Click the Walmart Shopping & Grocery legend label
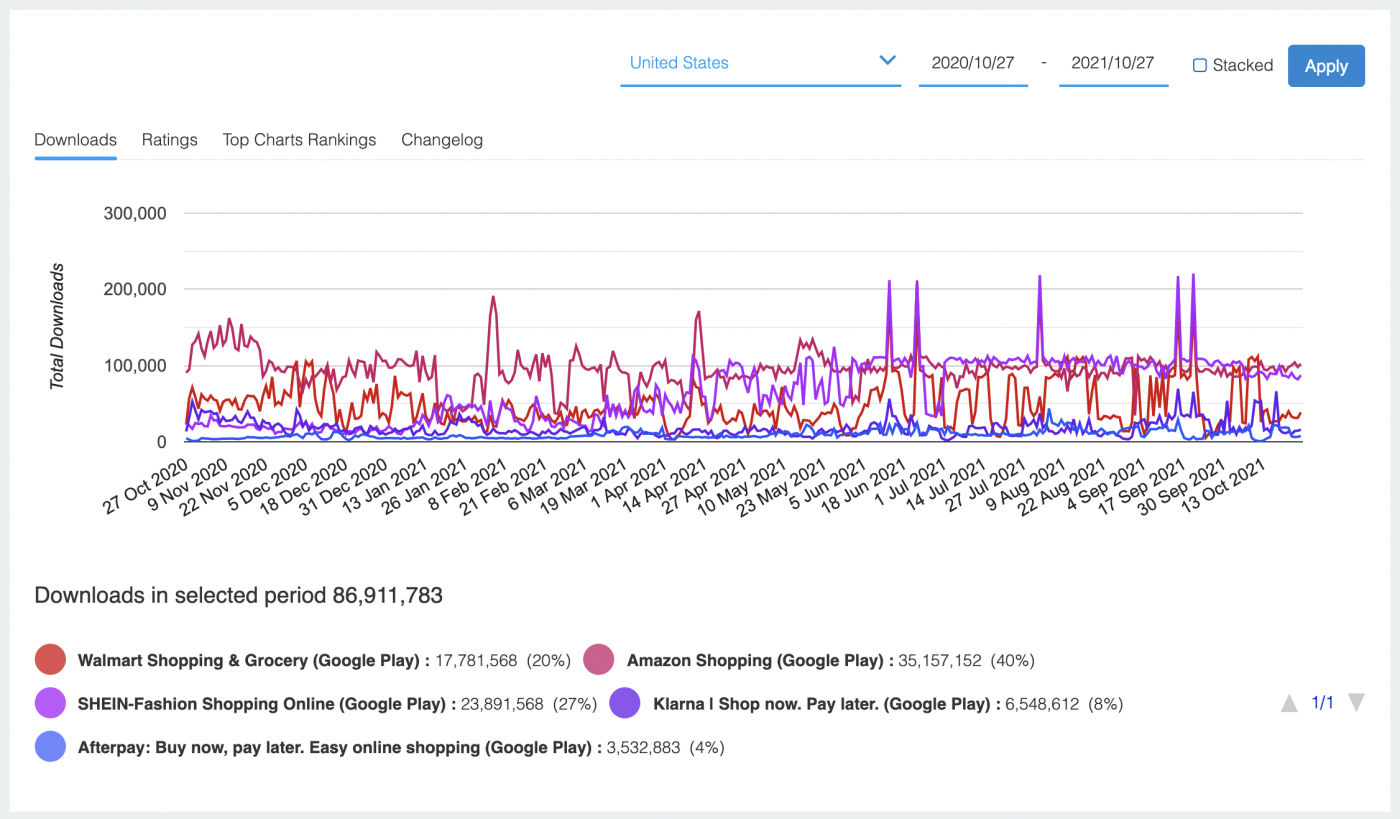1400x819 pixels. (254, 660)
